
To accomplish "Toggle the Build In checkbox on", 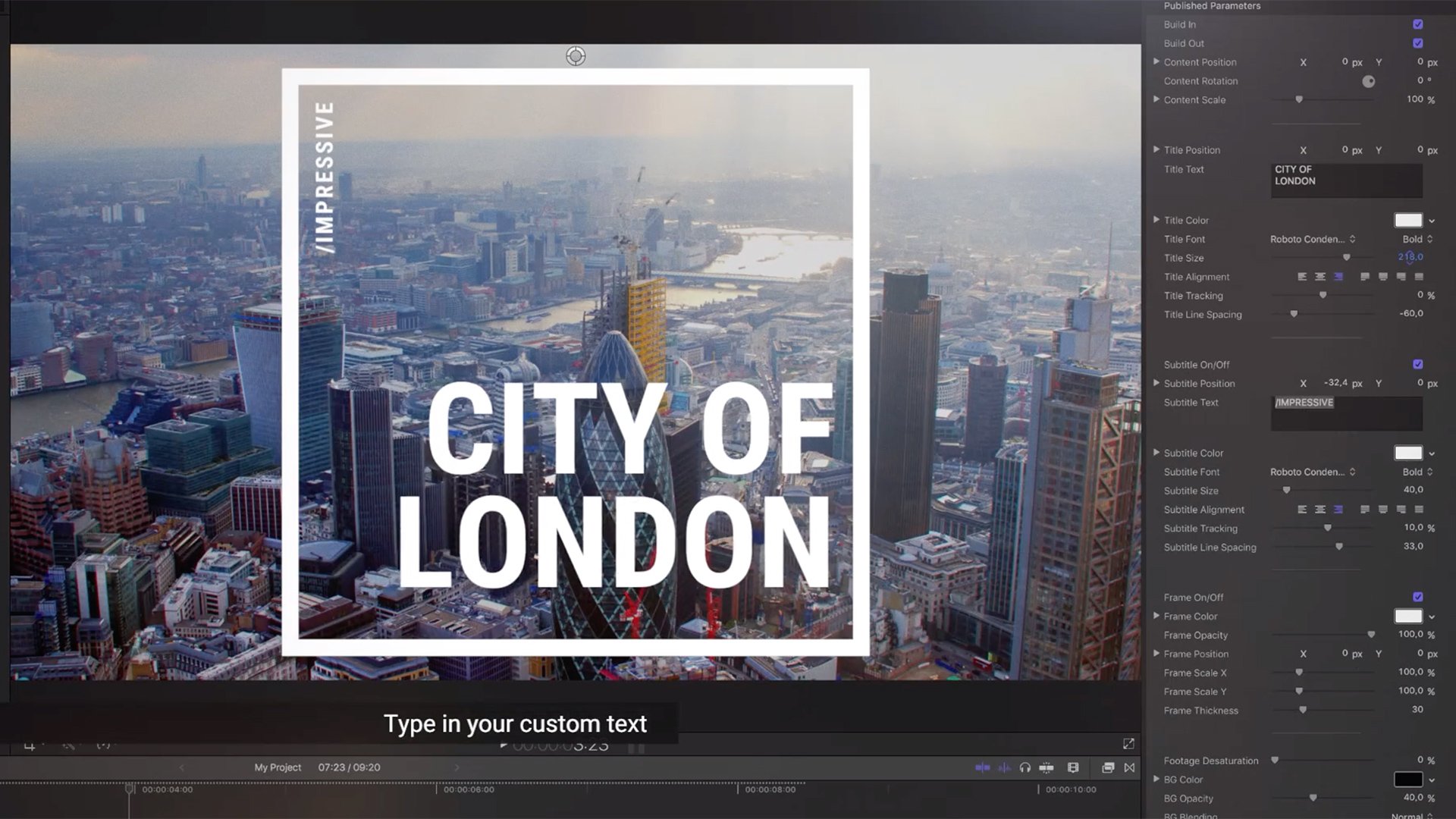I will (1419, 24).
